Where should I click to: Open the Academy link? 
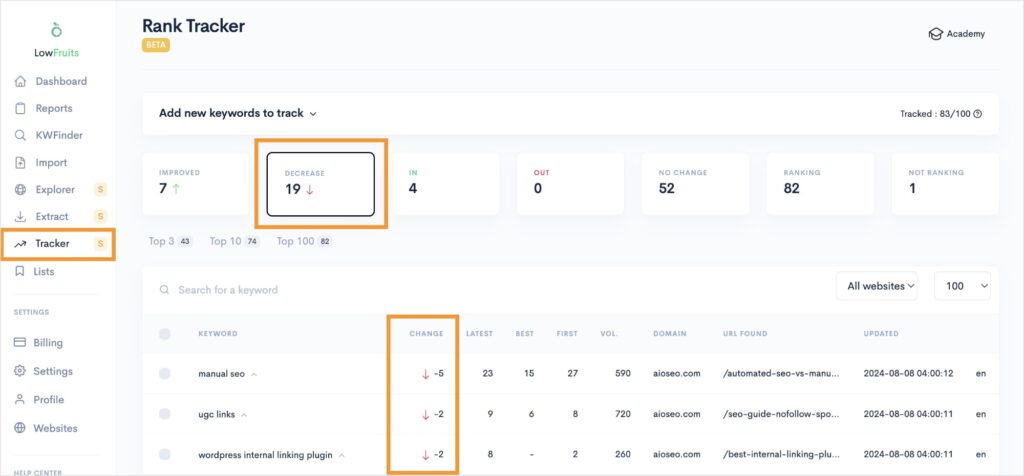coord(957,34)
